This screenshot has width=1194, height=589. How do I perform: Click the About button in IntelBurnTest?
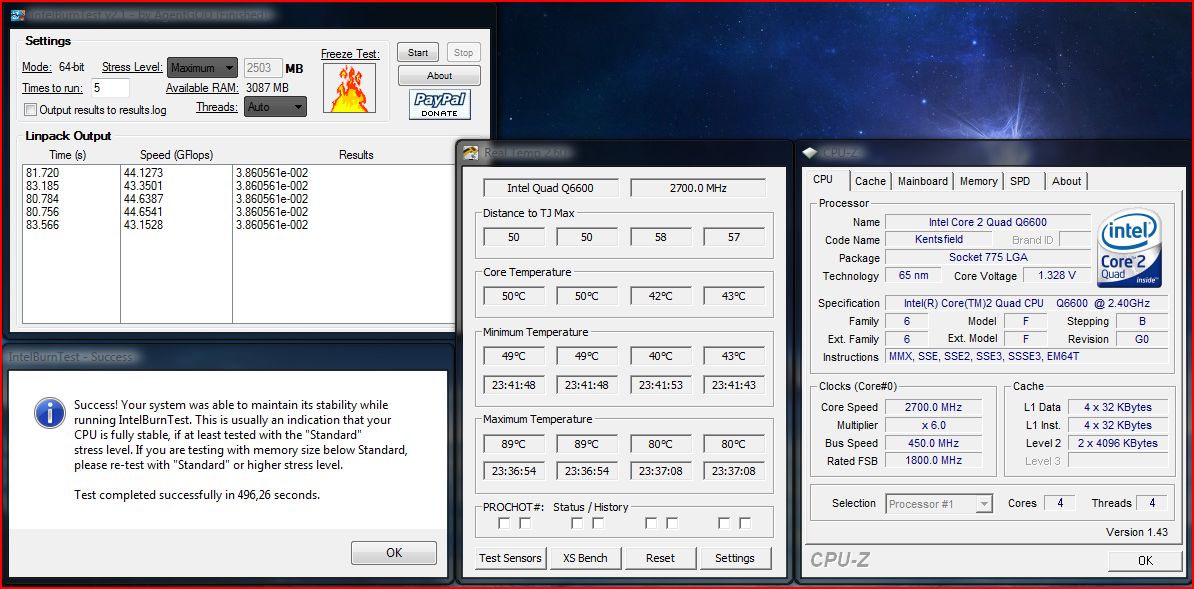tap(439, 75)
